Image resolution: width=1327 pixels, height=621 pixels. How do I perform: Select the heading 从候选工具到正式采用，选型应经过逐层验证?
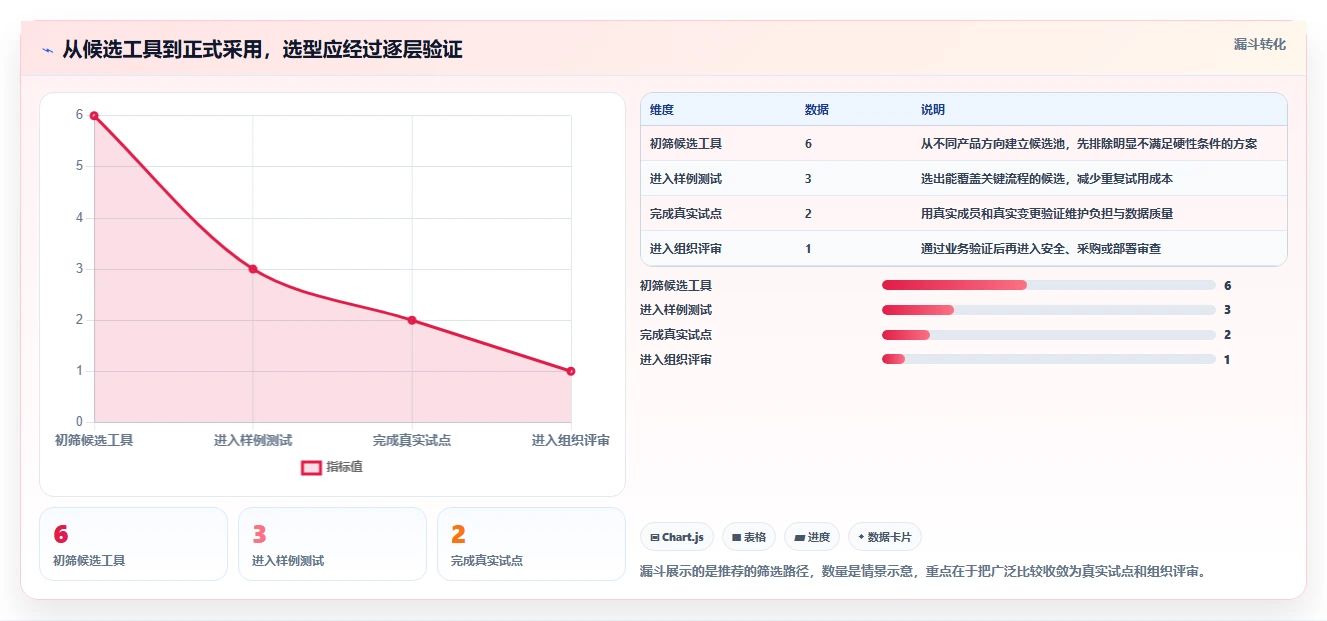(262, 49)
